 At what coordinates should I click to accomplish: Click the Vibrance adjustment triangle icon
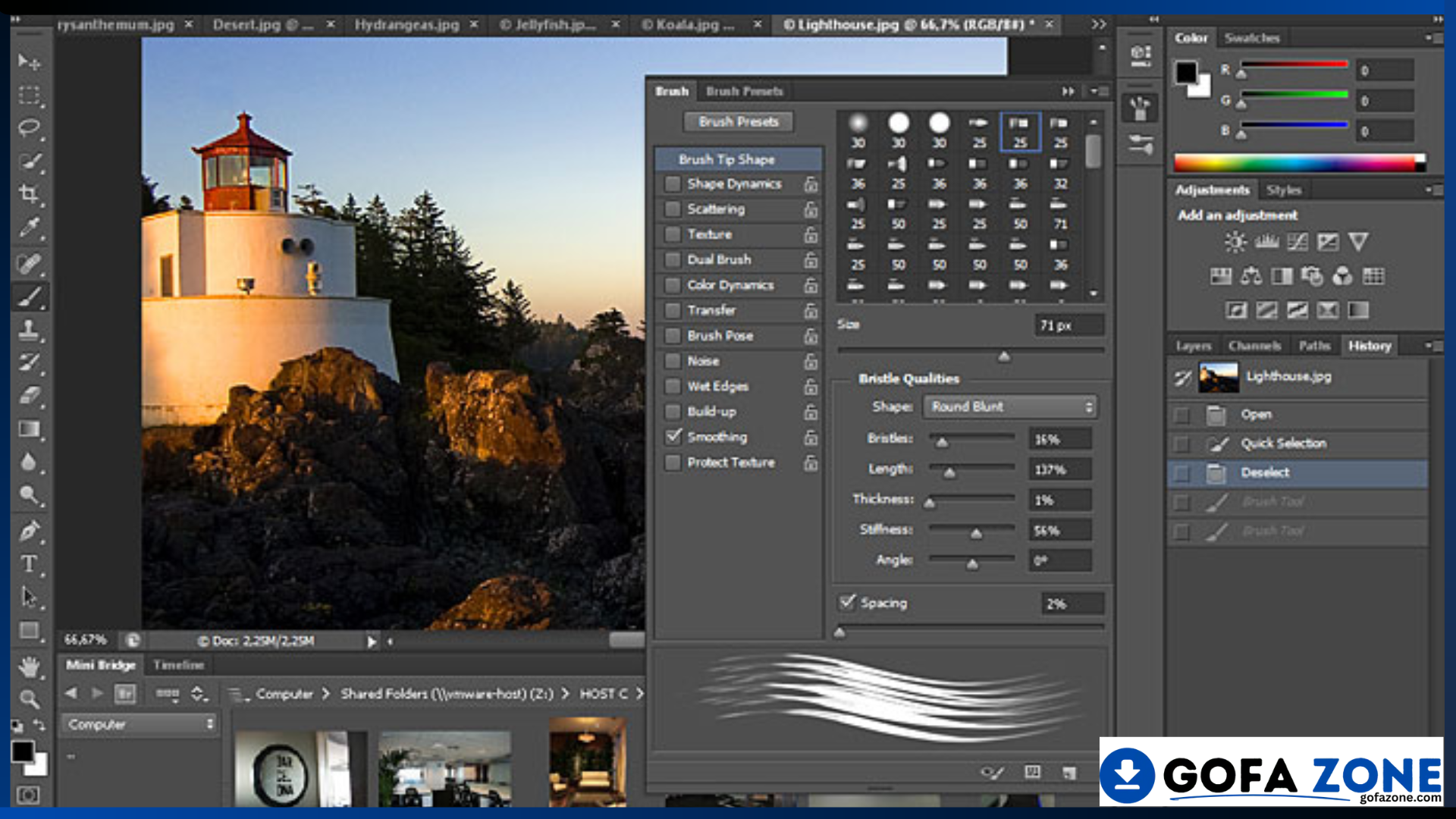pyautogui.click(x=1358, y=242)
